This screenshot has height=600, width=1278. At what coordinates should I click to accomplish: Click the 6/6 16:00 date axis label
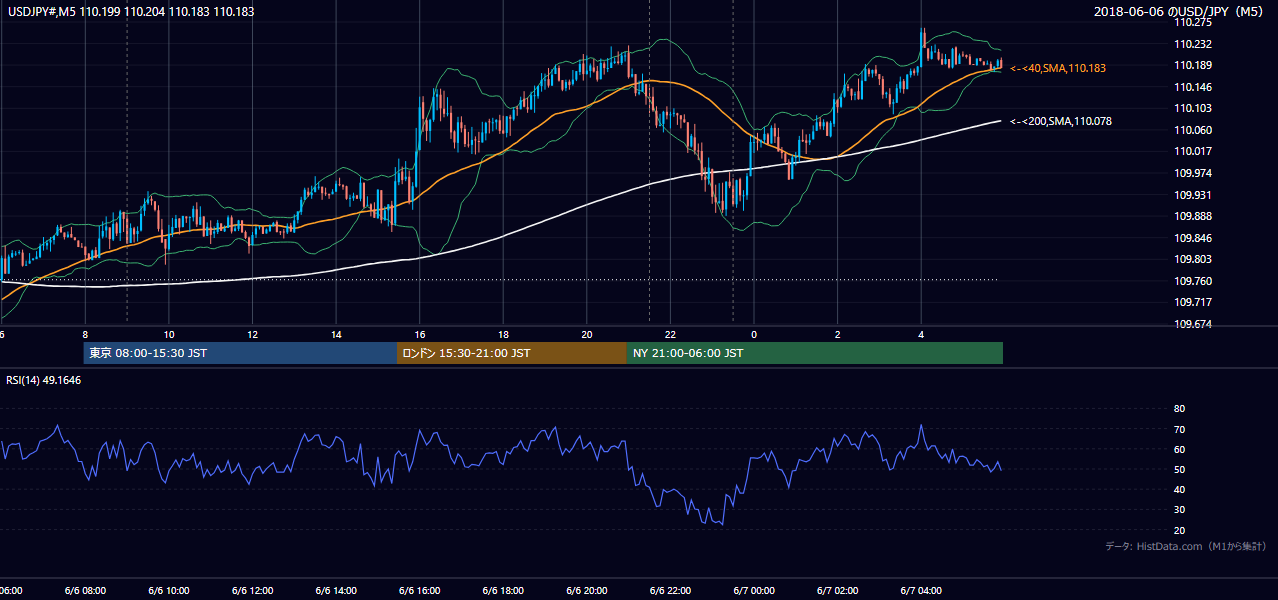pyautogui.click(x=419, y=591)
